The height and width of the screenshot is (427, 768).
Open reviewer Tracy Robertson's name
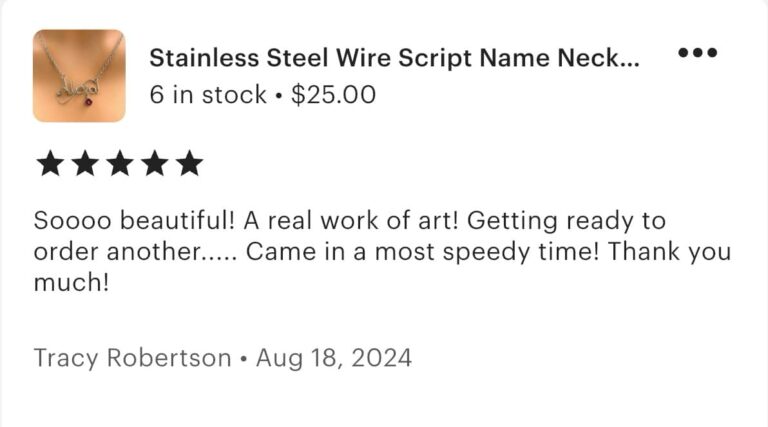pyautogui.click(x=132, y=358)
